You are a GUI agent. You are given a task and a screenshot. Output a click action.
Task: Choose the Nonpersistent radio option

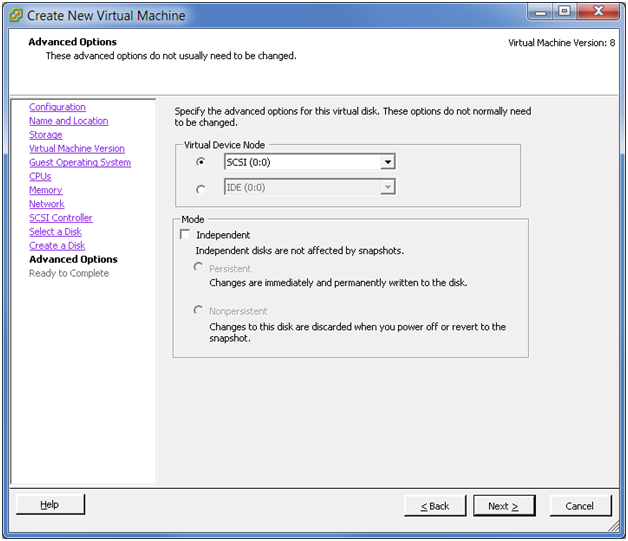pyautogui.click(x=198, y=310)
